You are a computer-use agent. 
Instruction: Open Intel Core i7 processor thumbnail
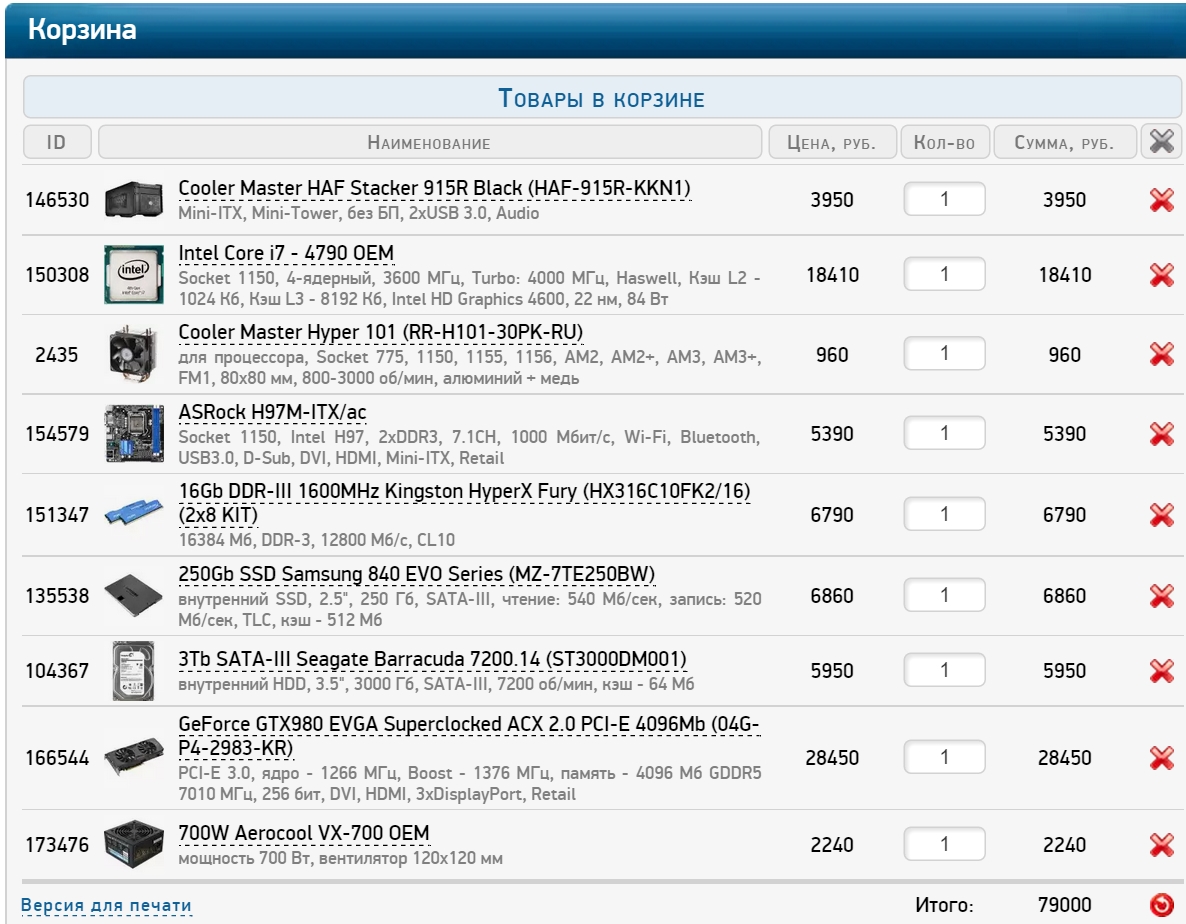tap(134, 274)
